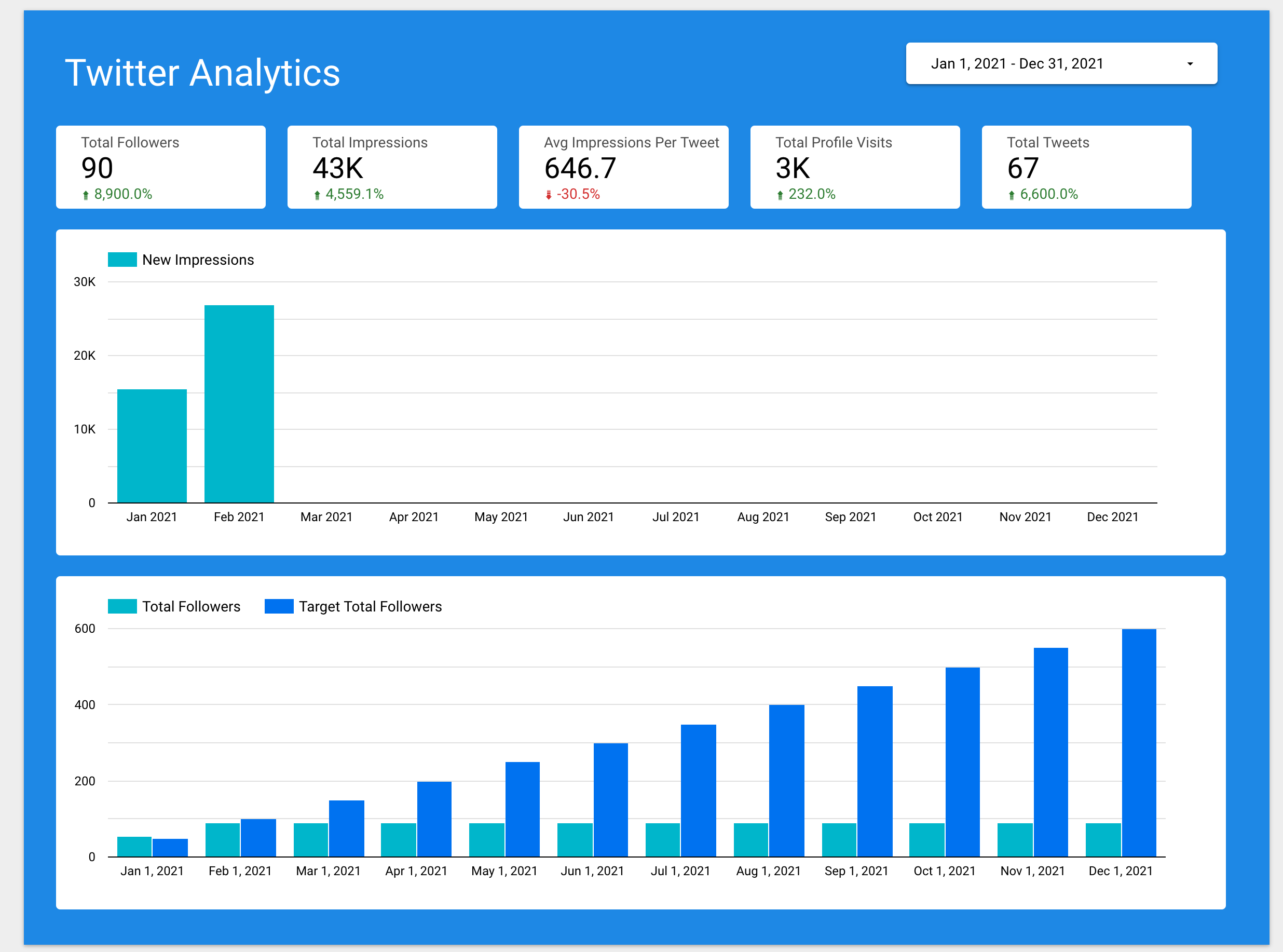The width and height of the screenshot is (1283, 952).
Task: Select the Total Profile Visits 3K scorecard
Action: pyautogui.click(x=855, y=167)
